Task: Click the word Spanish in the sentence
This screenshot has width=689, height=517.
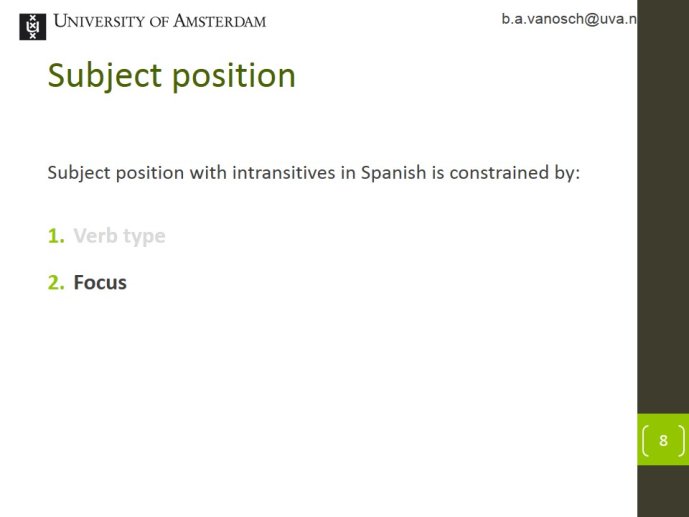Action: pos(393,173)
